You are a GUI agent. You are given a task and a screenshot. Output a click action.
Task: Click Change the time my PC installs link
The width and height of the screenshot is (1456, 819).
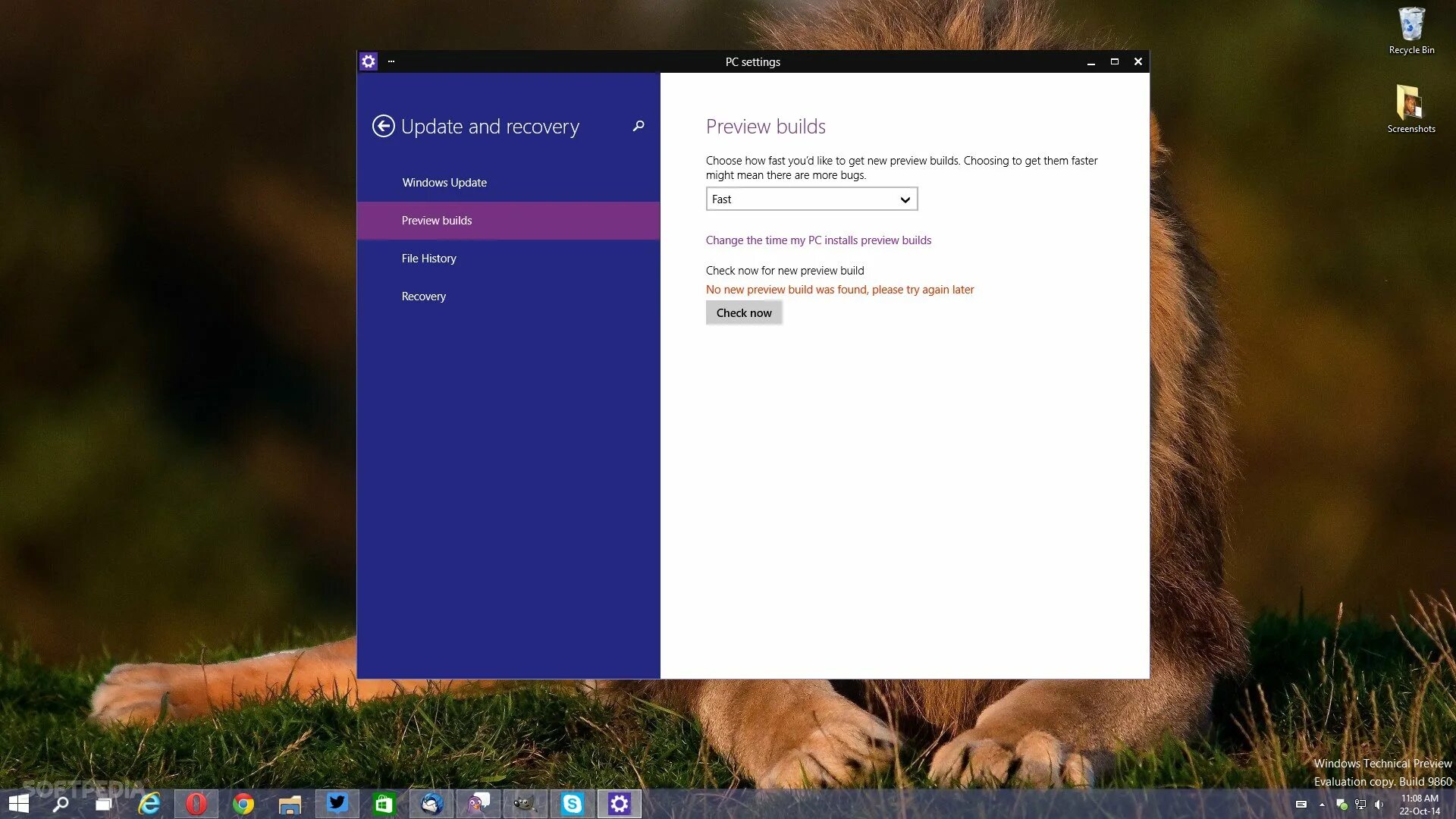pos(818,240)
